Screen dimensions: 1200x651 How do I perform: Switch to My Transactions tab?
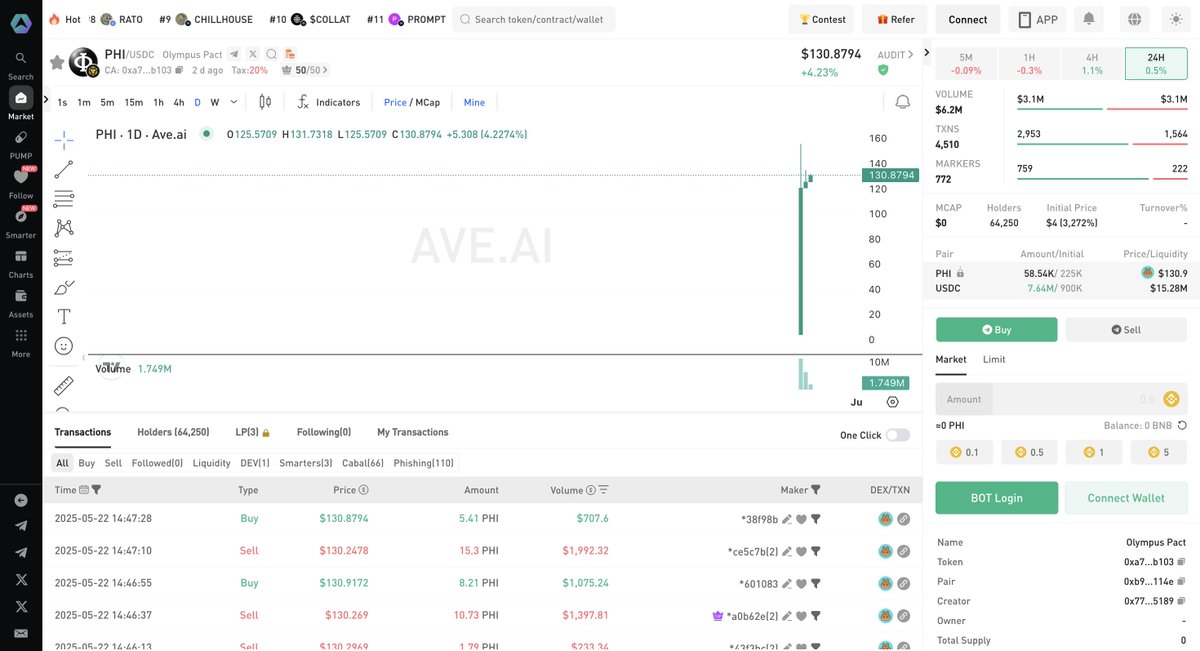(x=412, y=432)
